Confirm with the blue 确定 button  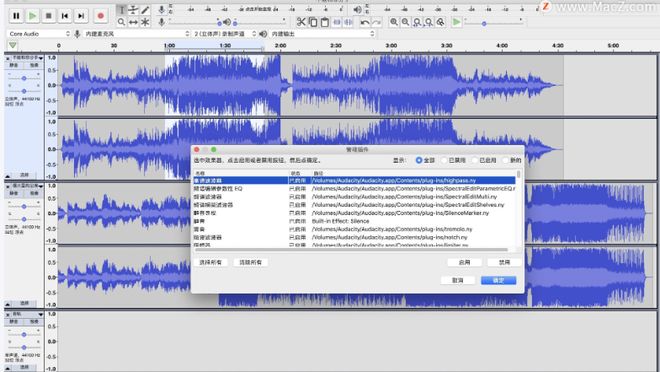498,280
